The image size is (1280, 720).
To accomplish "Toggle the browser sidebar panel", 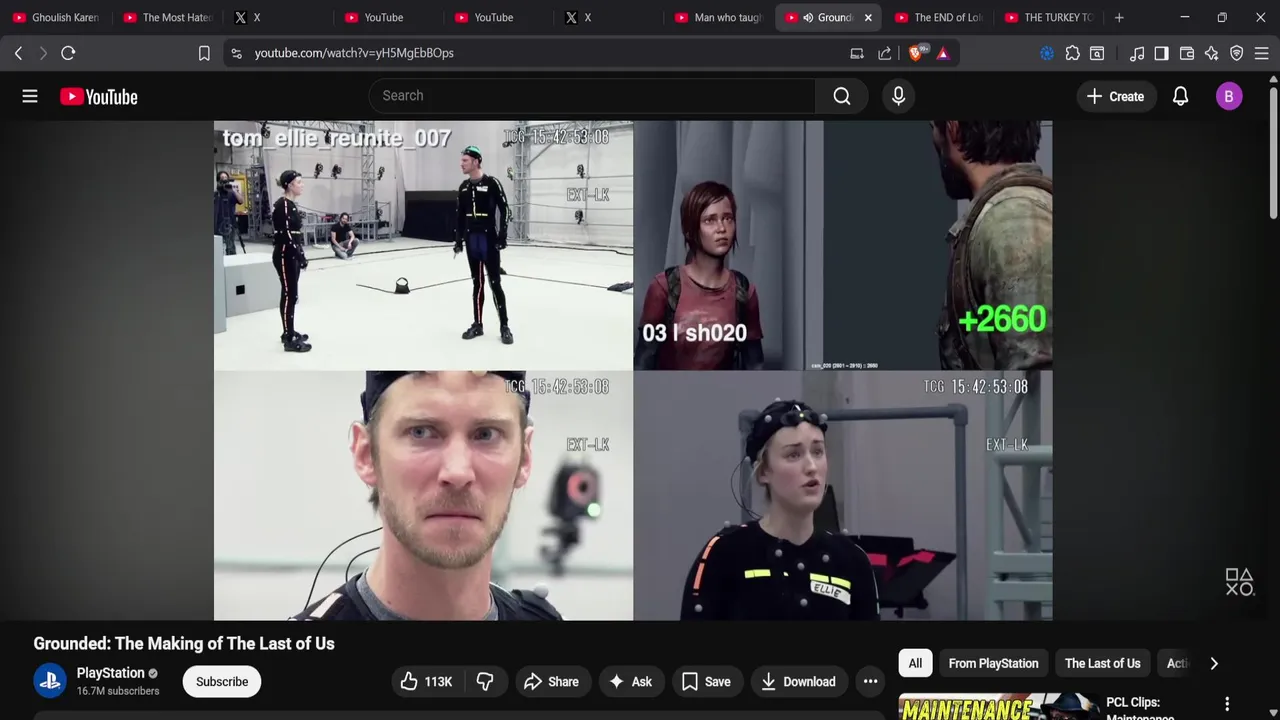I will click(x=1161, y=53).
